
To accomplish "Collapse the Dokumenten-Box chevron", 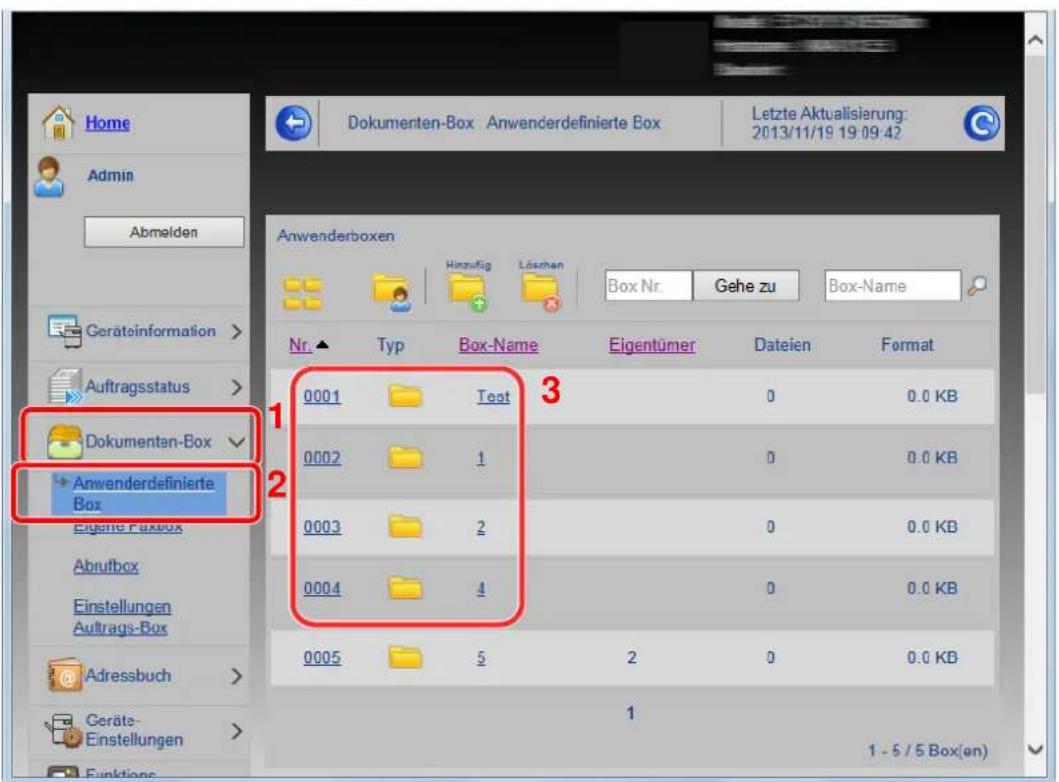I will point(236,442).
